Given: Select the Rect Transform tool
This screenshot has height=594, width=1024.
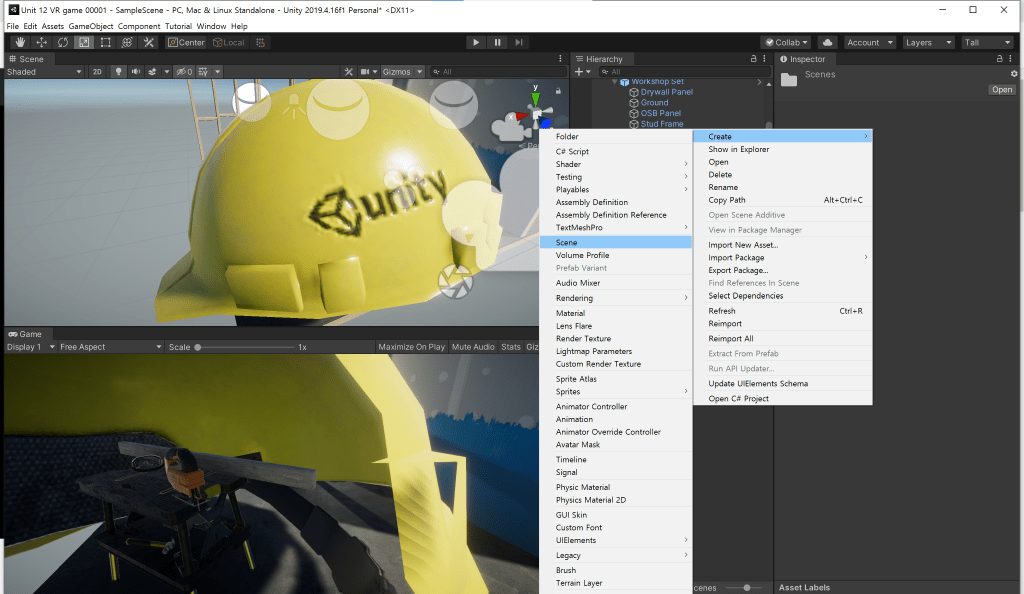Looking at the screenshot, I should point(105,42).
